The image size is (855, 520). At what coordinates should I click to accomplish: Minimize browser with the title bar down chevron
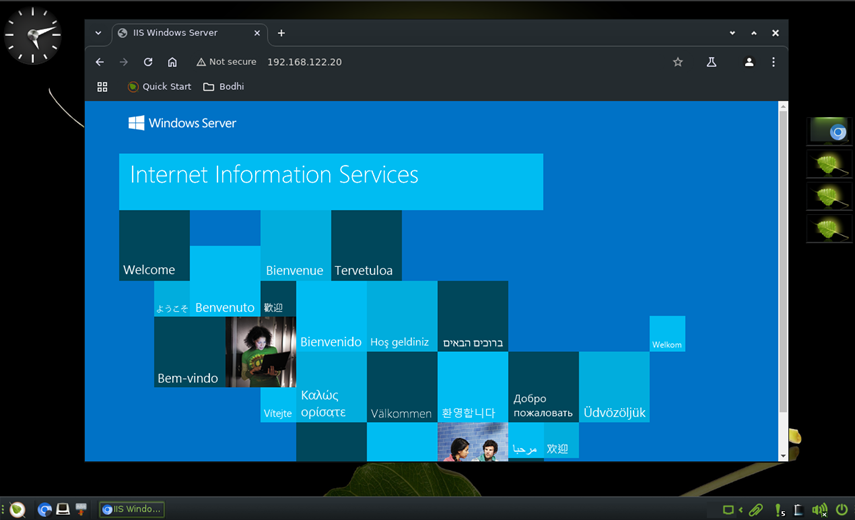[732, 33]
